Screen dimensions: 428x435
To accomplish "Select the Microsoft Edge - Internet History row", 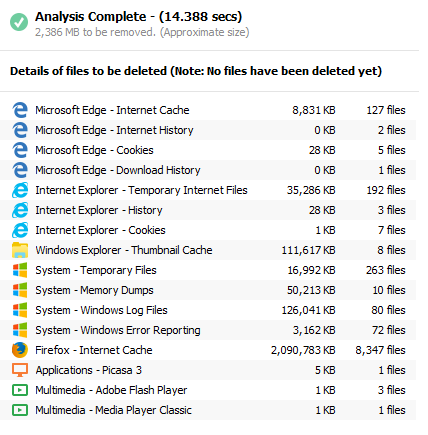I will (x=208, y=130).
